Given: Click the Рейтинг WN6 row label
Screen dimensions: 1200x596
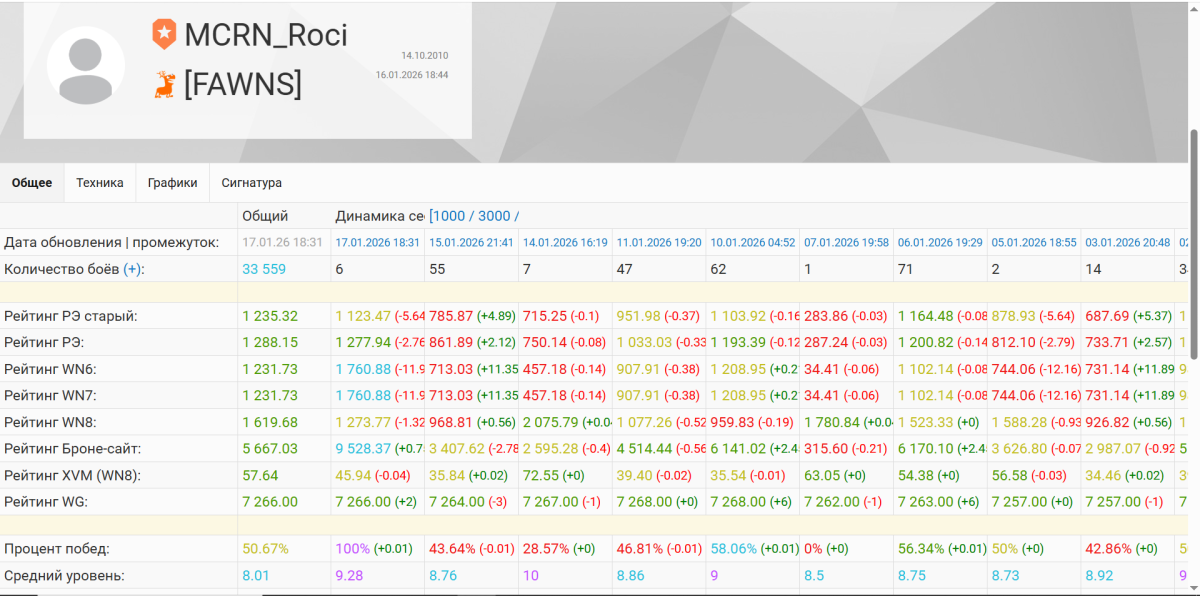Looking at the screenshot, I should tap(51, 369).
